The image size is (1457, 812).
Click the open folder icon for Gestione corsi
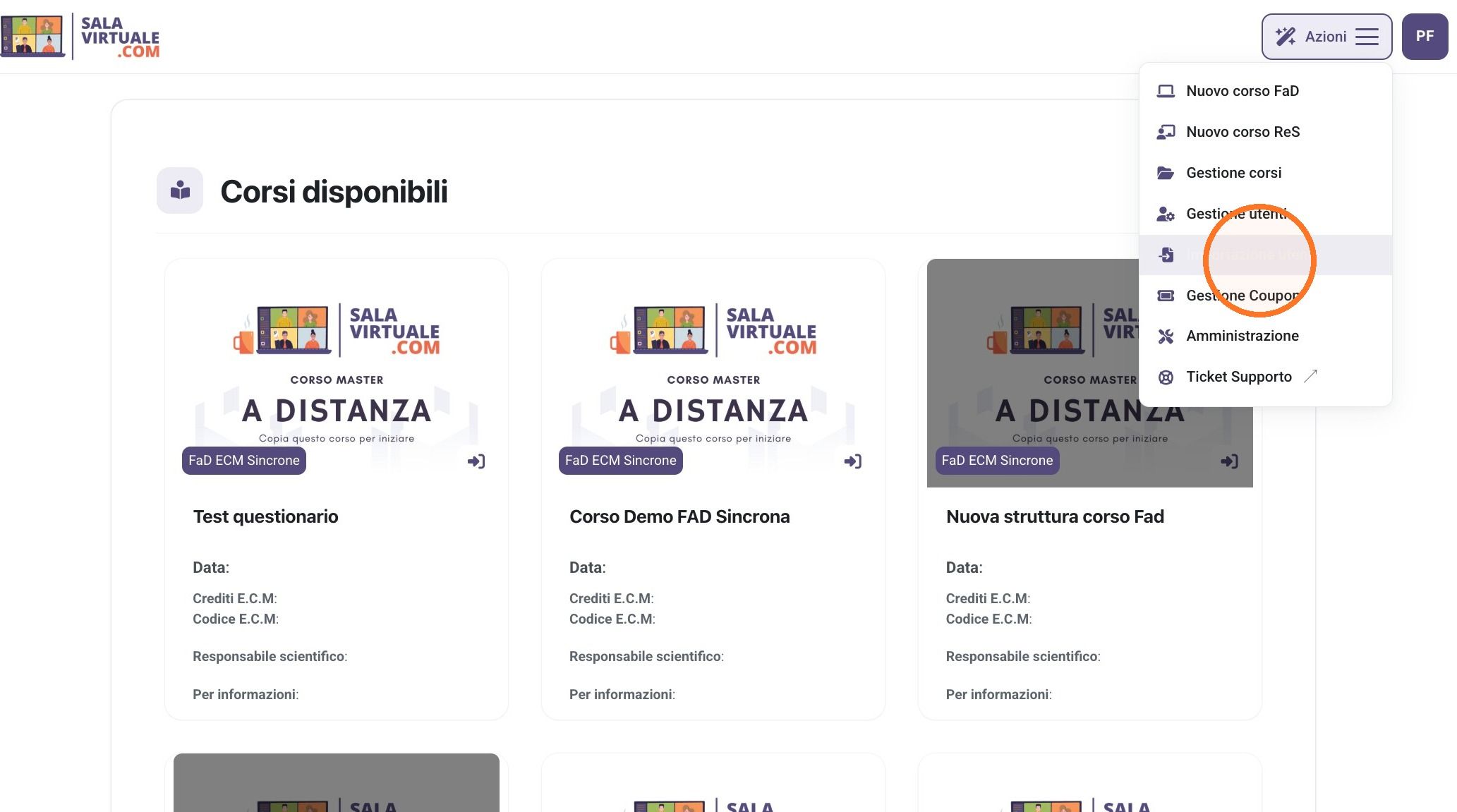tap(1166, 173)
